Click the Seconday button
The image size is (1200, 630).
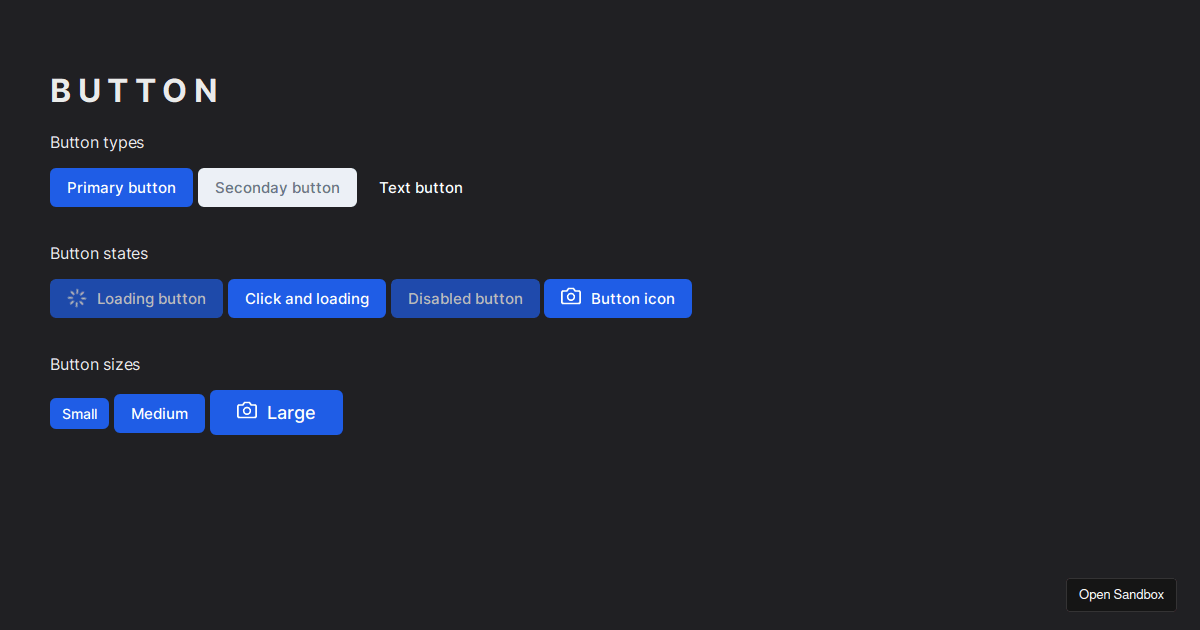tap(277, 188)
